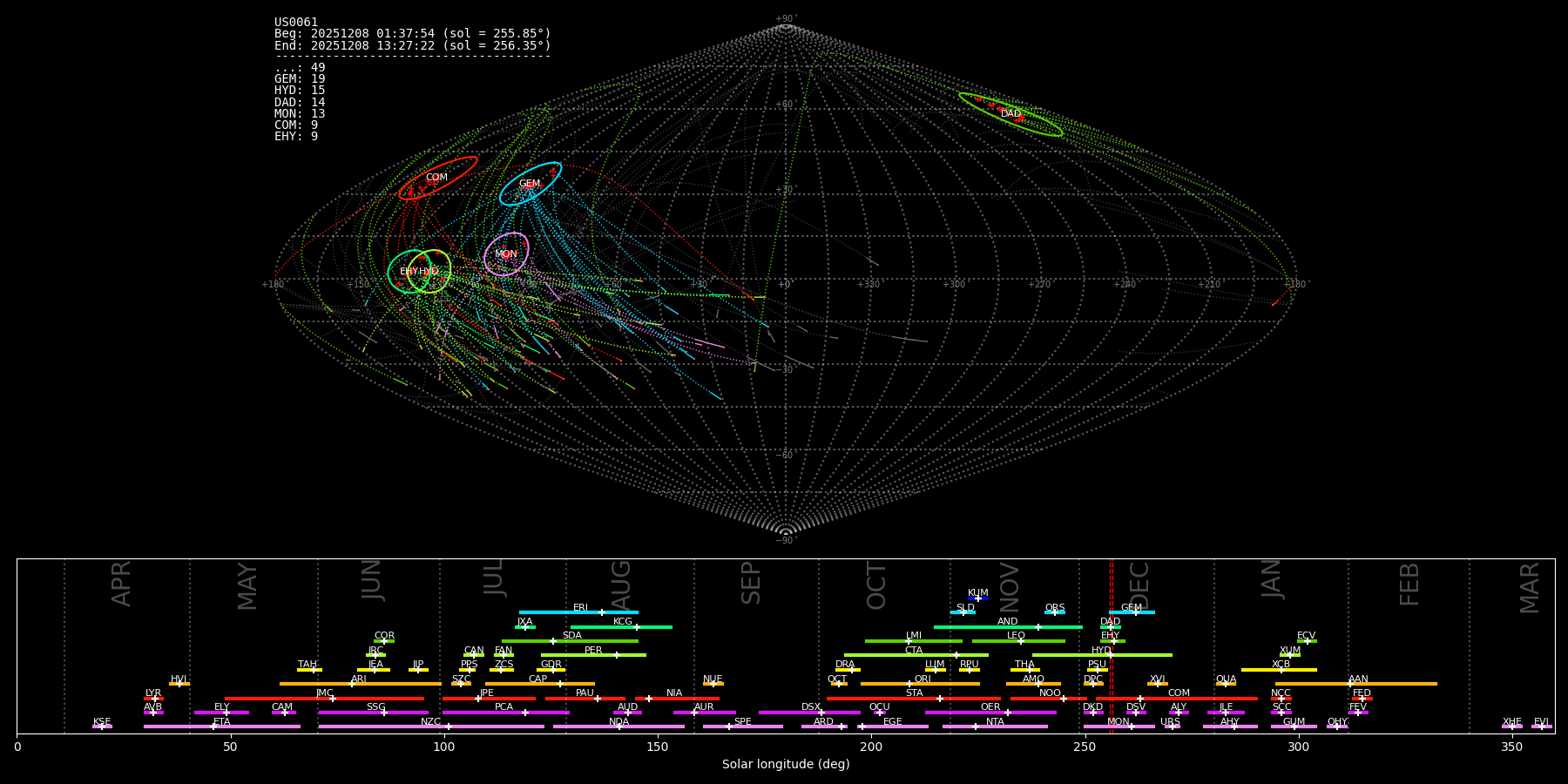The width and height of the screenshot is (1568, 784).
Task: Click the PCA purple shower bar
Action: click(x=506, y=713)
